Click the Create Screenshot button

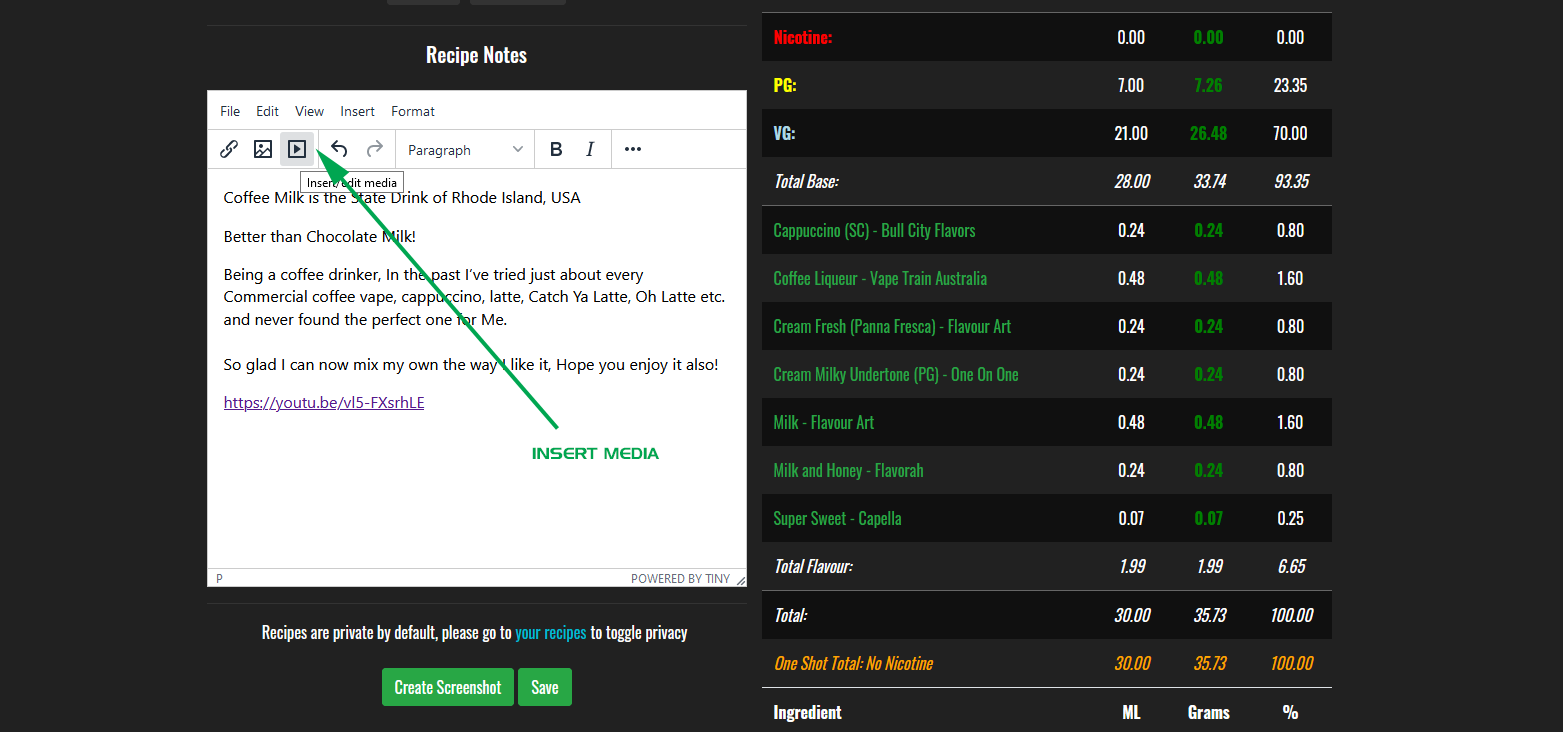pyautogui.click(x=448, y=687)
